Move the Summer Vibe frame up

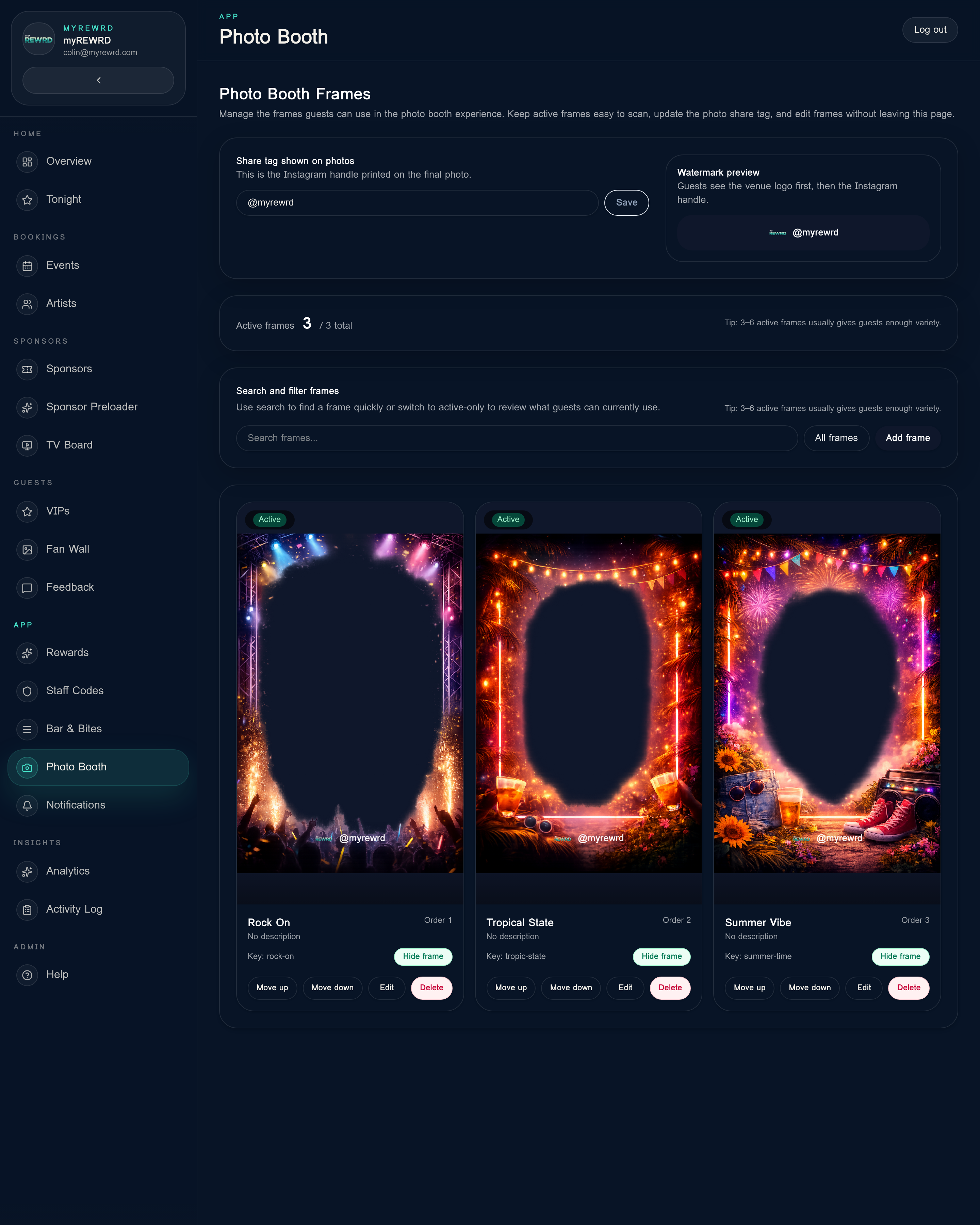(x=749, y=987)
